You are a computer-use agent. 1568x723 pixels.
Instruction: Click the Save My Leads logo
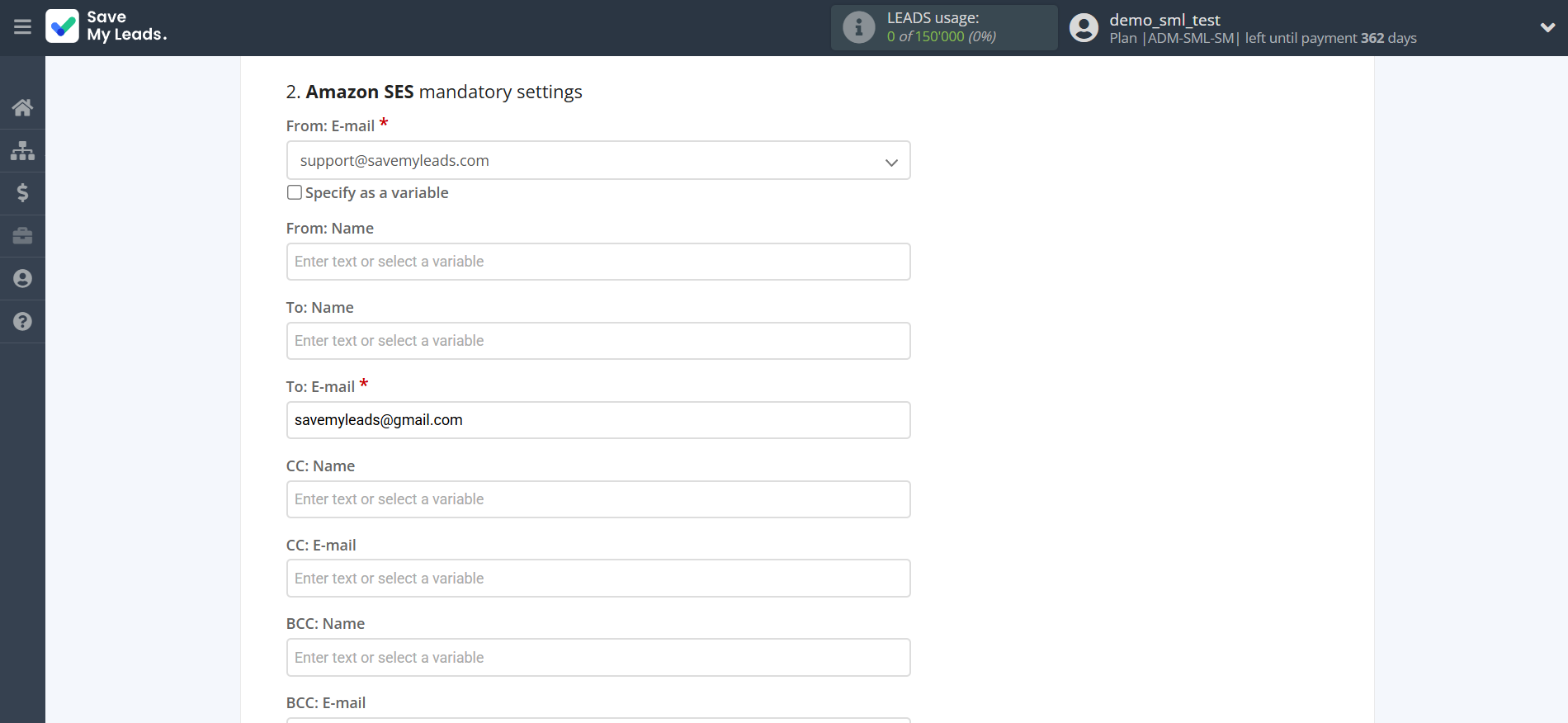(x=106, y=26)
